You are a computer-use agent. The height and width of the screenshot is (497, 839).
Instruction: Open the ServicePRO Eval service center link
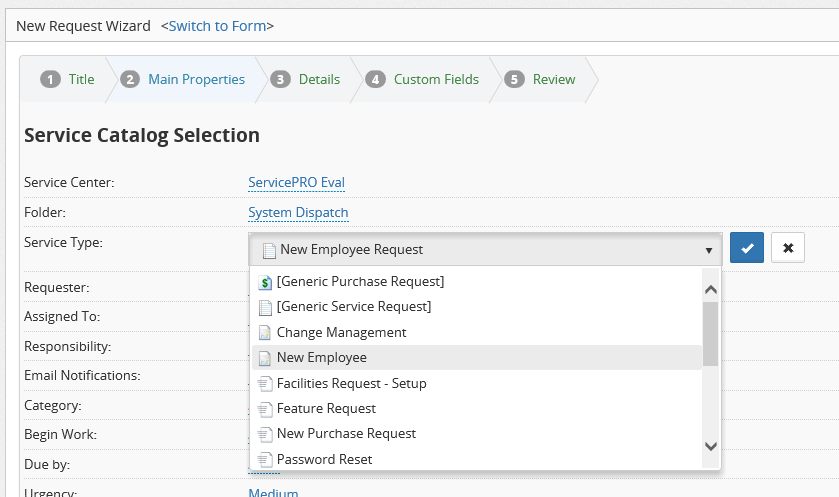coord(296,182)
